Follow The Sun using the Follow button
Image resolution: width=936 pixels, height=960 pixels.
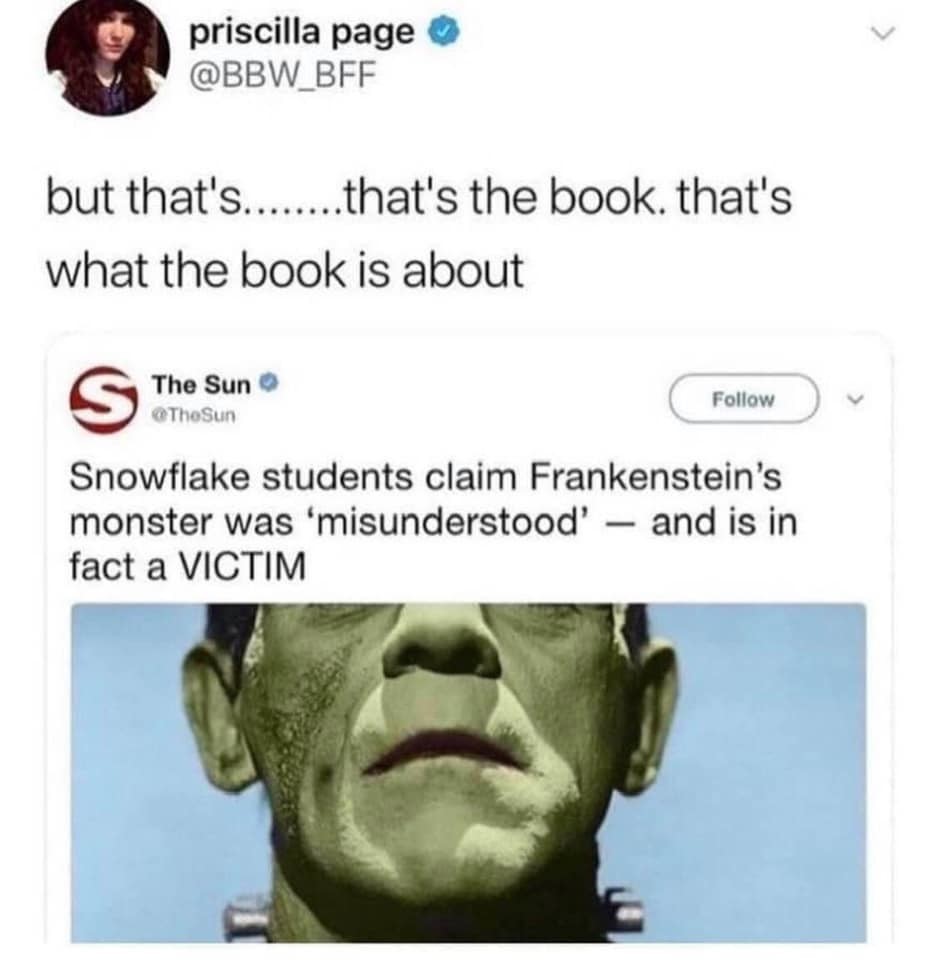pyautogui.click(x=744, y=399)
